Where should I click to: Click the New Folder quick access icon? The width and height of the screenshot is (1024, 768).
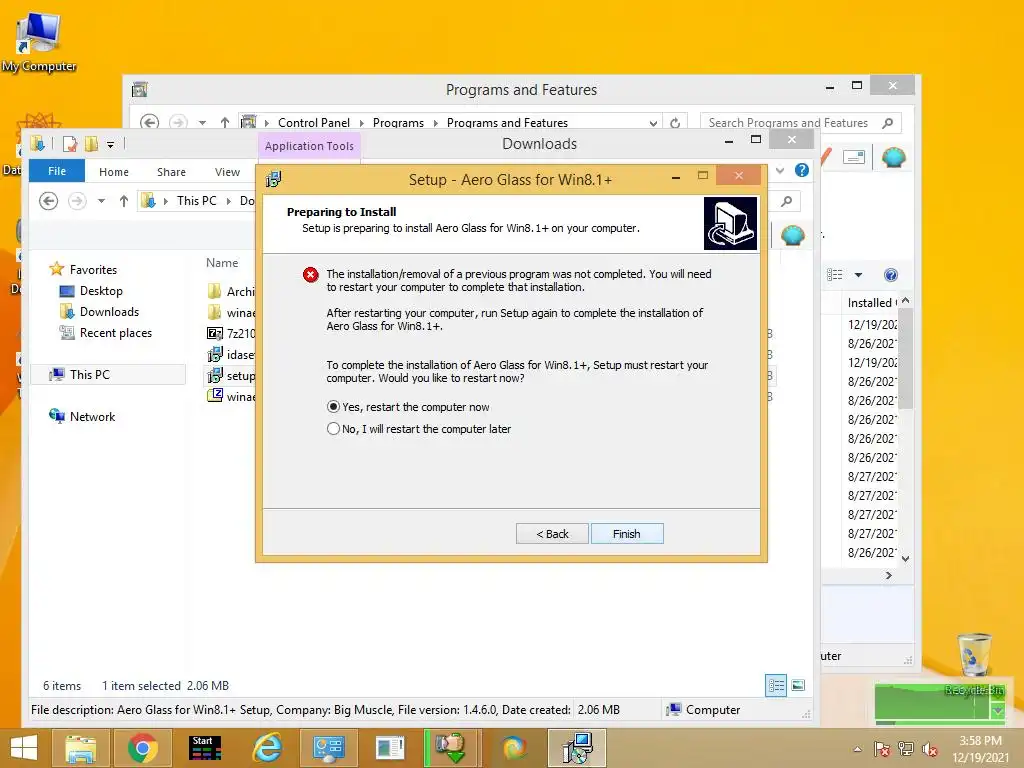[x=91, y=144]
